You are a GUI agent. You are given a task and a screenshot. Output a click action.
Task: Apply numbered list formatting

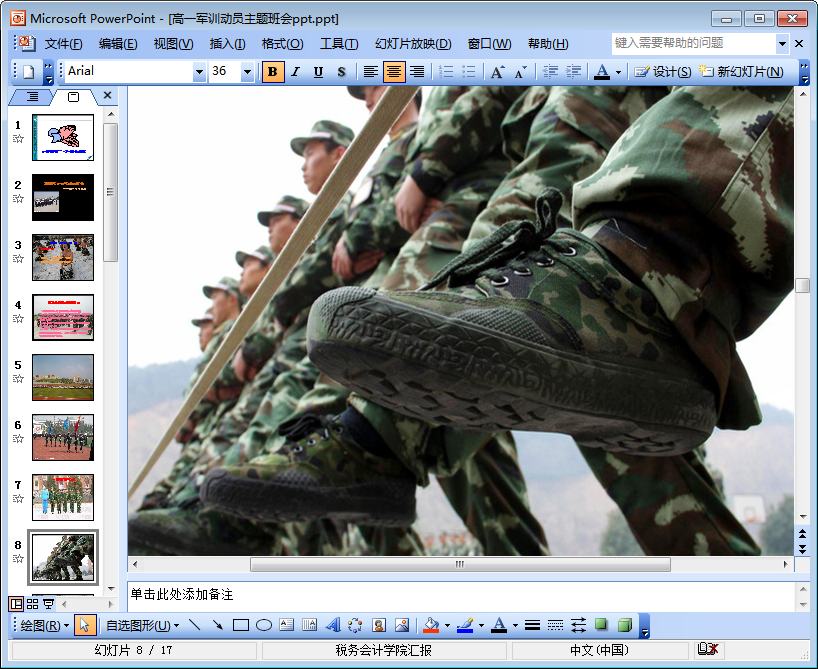point(446,71)
